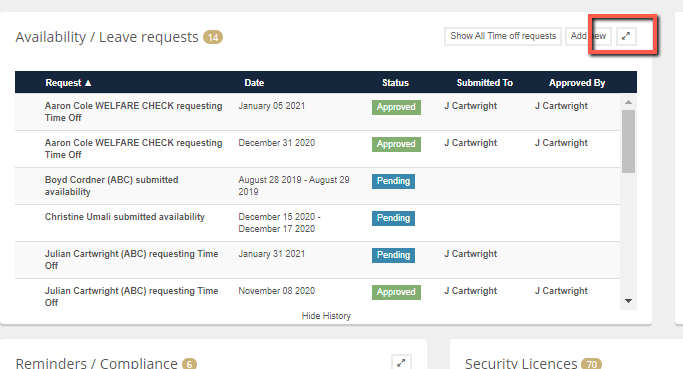The width and height of the screenshot is (683, 369).
Task: Open Julian Cartwright January 31 2021 Pending badge
Action: (x=393, y=255)
